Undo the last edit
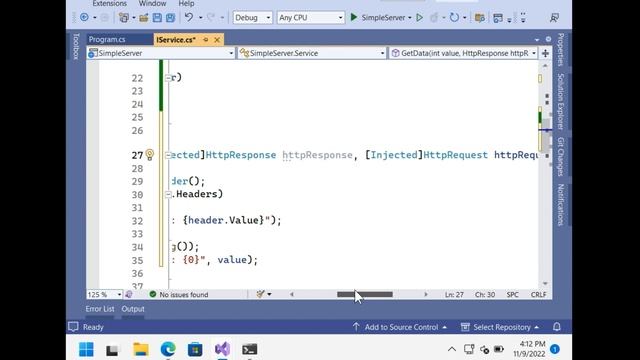The height and width of the screenshot is (360, 640). 189,18
